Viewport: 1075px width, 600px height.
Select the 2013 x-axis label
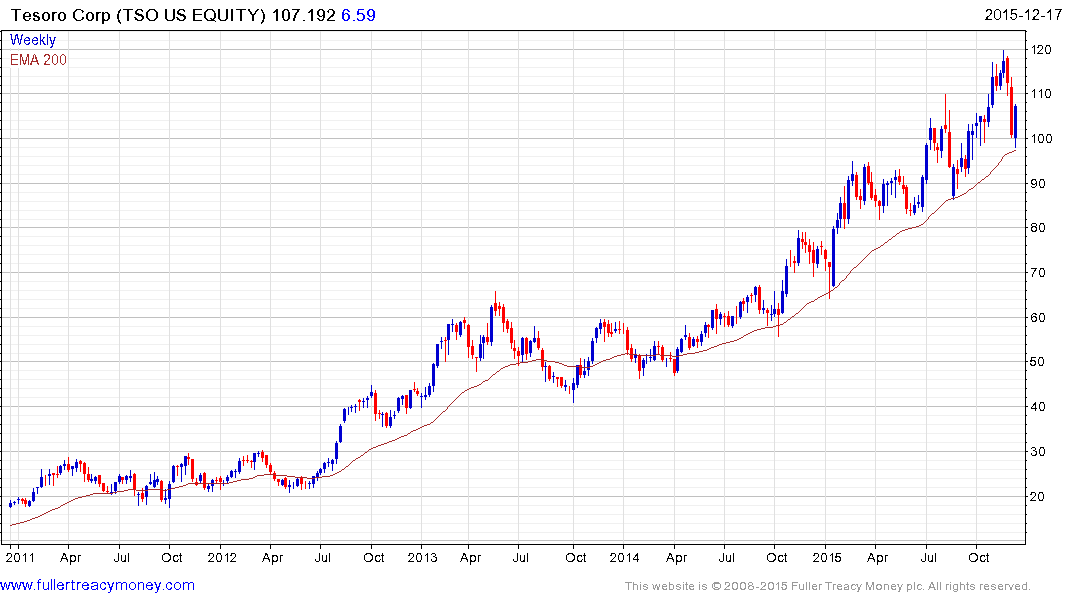(422, 557)
